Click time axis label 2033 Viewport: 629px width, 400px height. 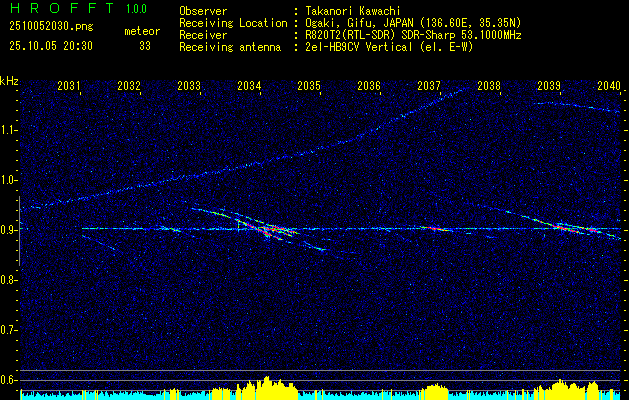tap(189, 85)
